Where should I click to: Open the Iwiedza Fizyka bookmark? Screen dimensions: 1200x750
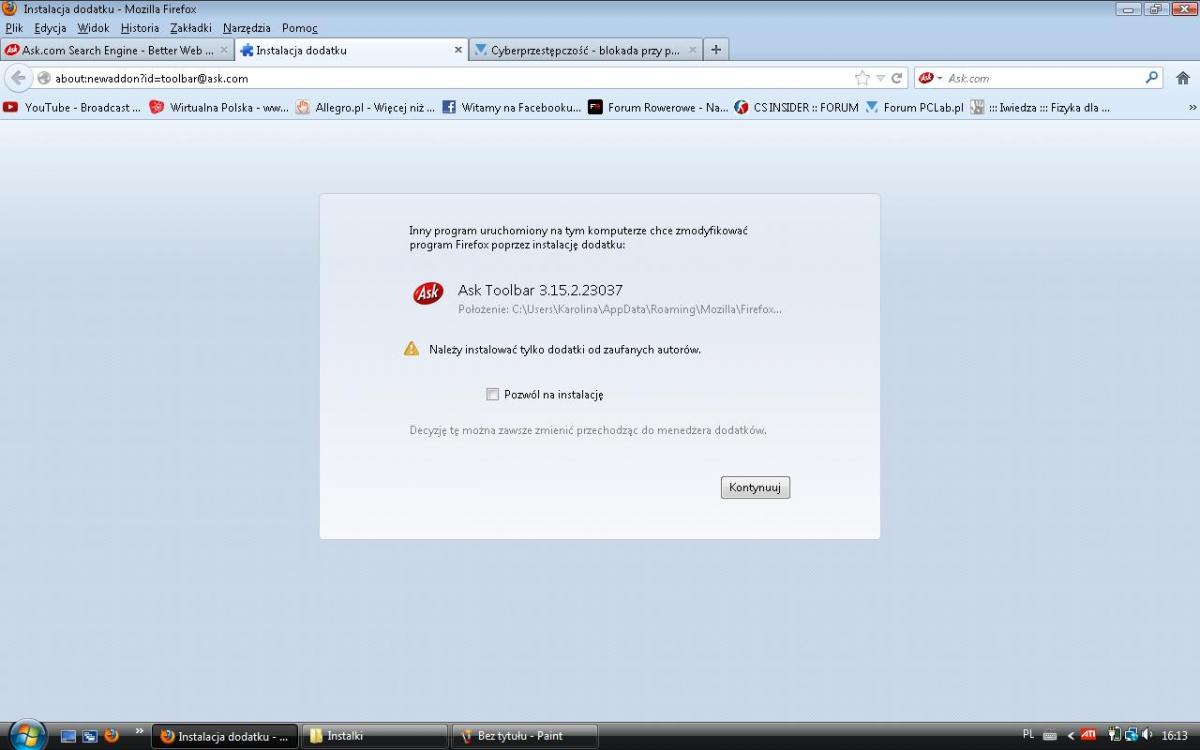coord(1040,107)
